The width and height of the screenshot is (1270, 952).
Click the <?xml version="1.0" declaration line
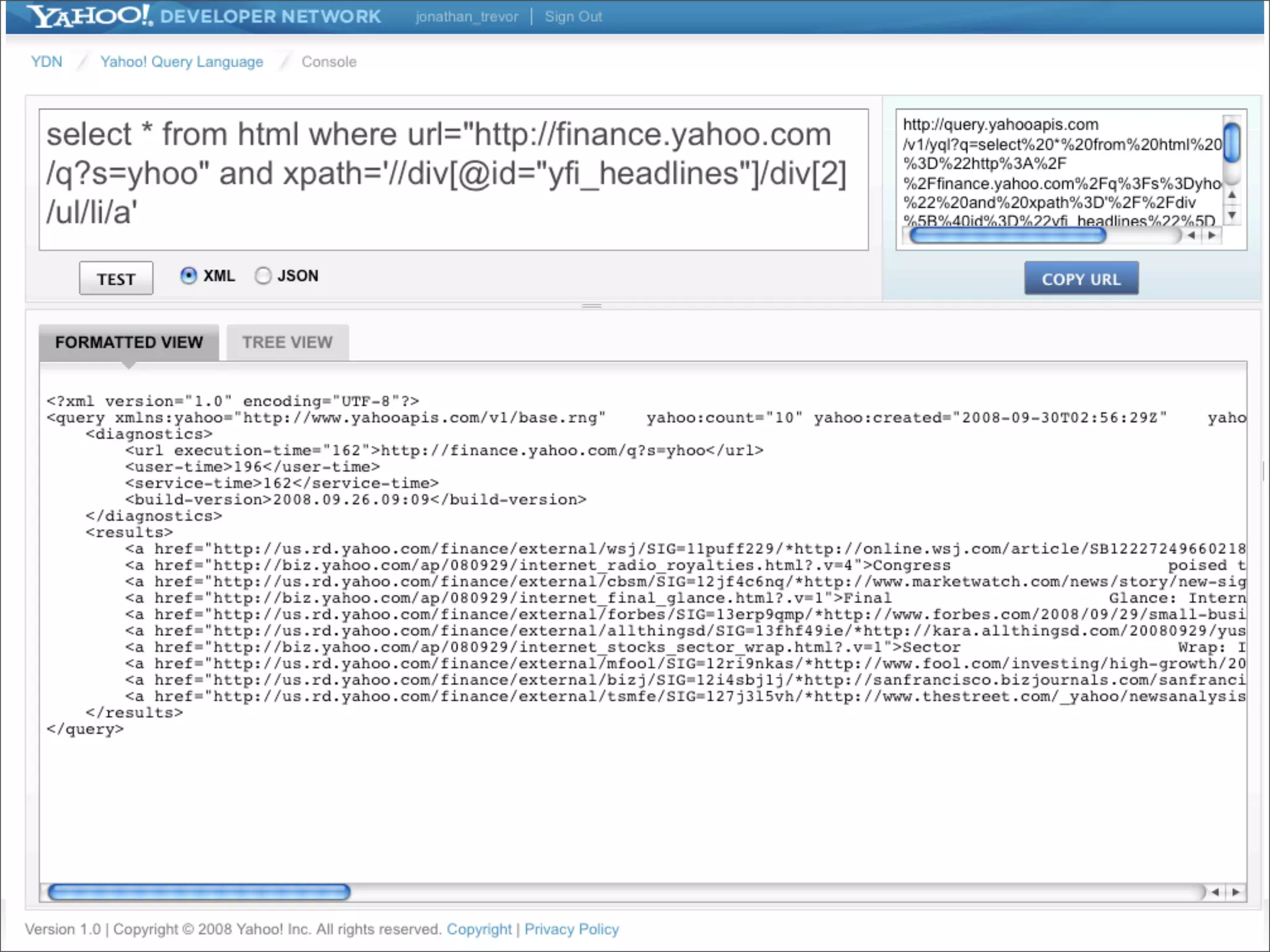(233, 401)
